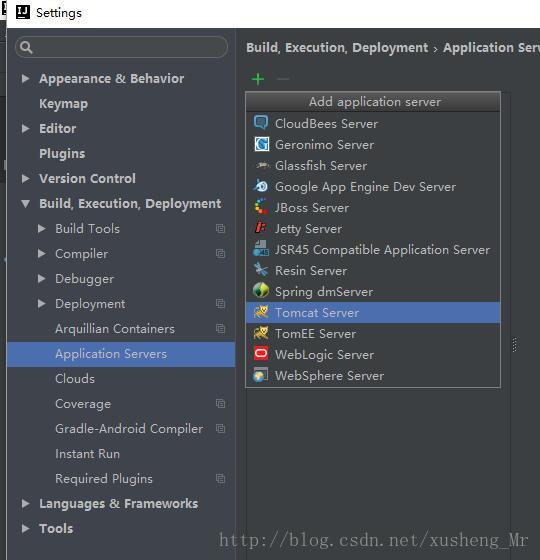Click the Jetty Server icon

coord(261,228)
